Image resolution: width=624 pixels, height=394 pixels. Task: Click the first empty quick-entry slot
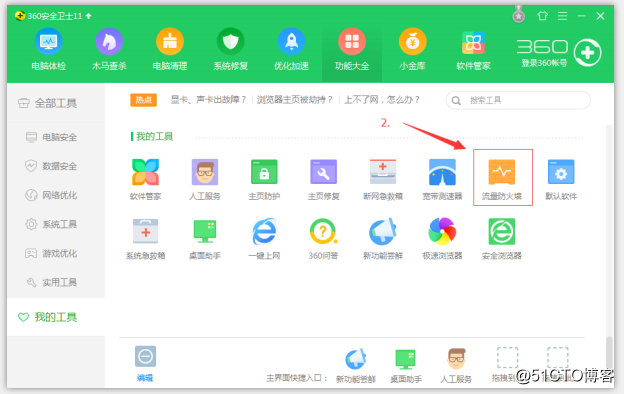507,357
